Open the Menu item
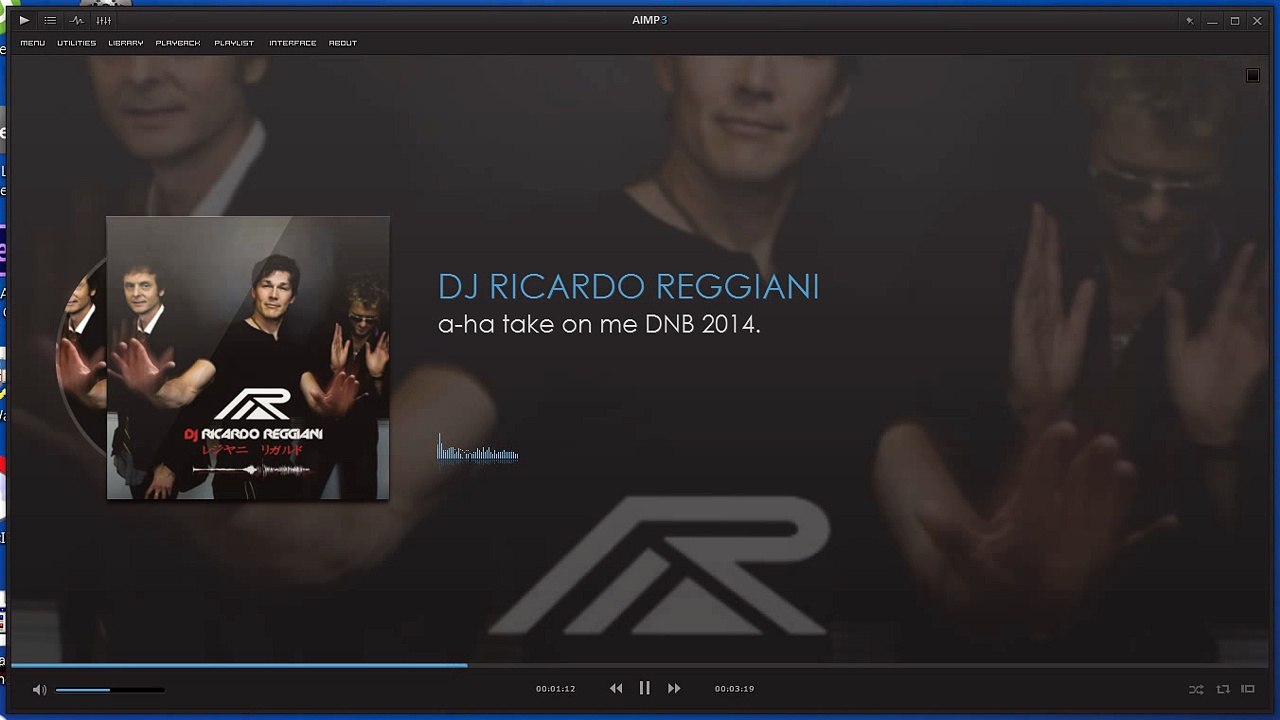This screenshot has width=1280, height=720. (x=33, y=43)
